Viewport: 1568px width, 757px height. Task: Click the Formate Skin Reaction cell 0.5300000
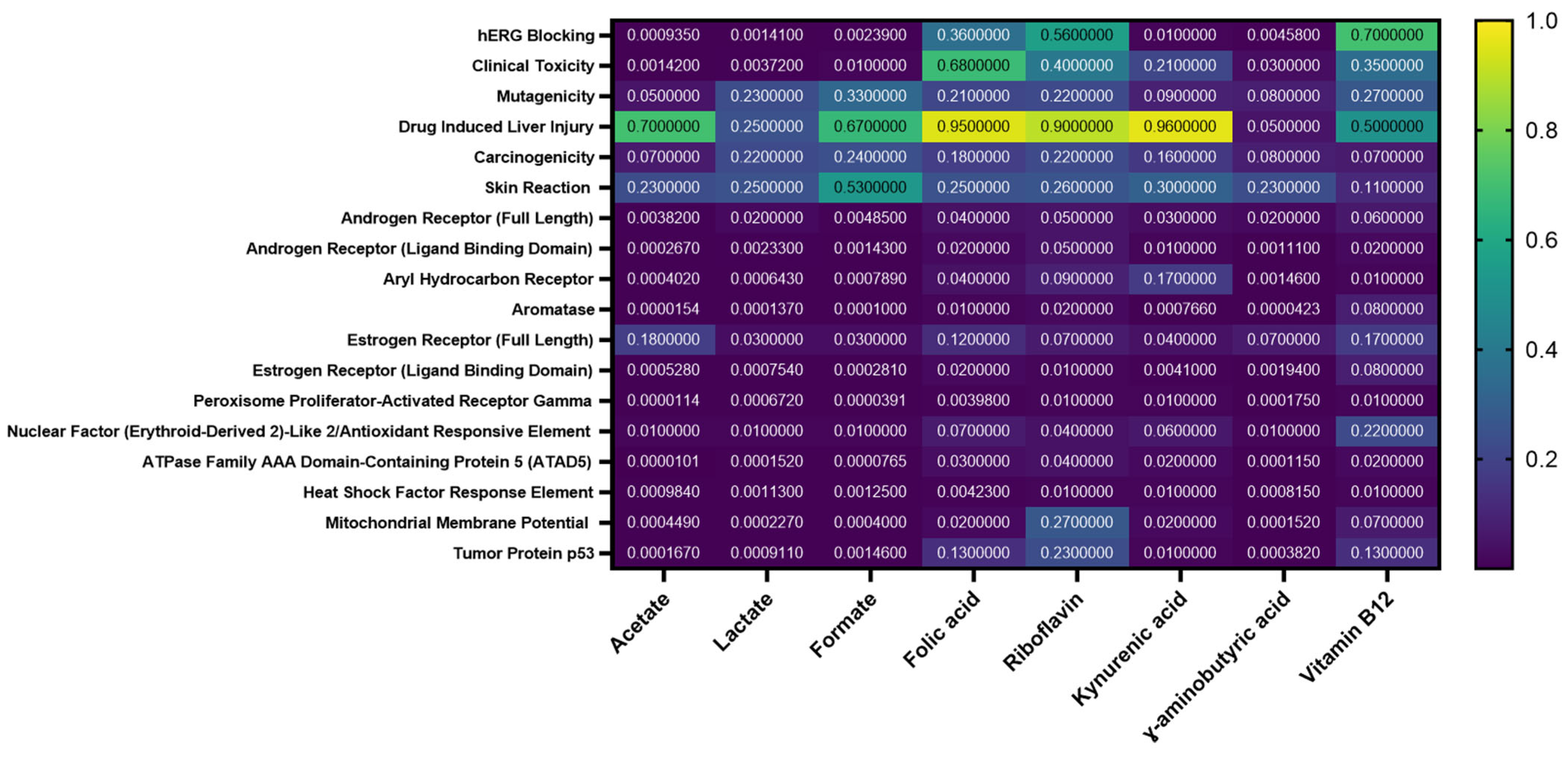point(870,187)
